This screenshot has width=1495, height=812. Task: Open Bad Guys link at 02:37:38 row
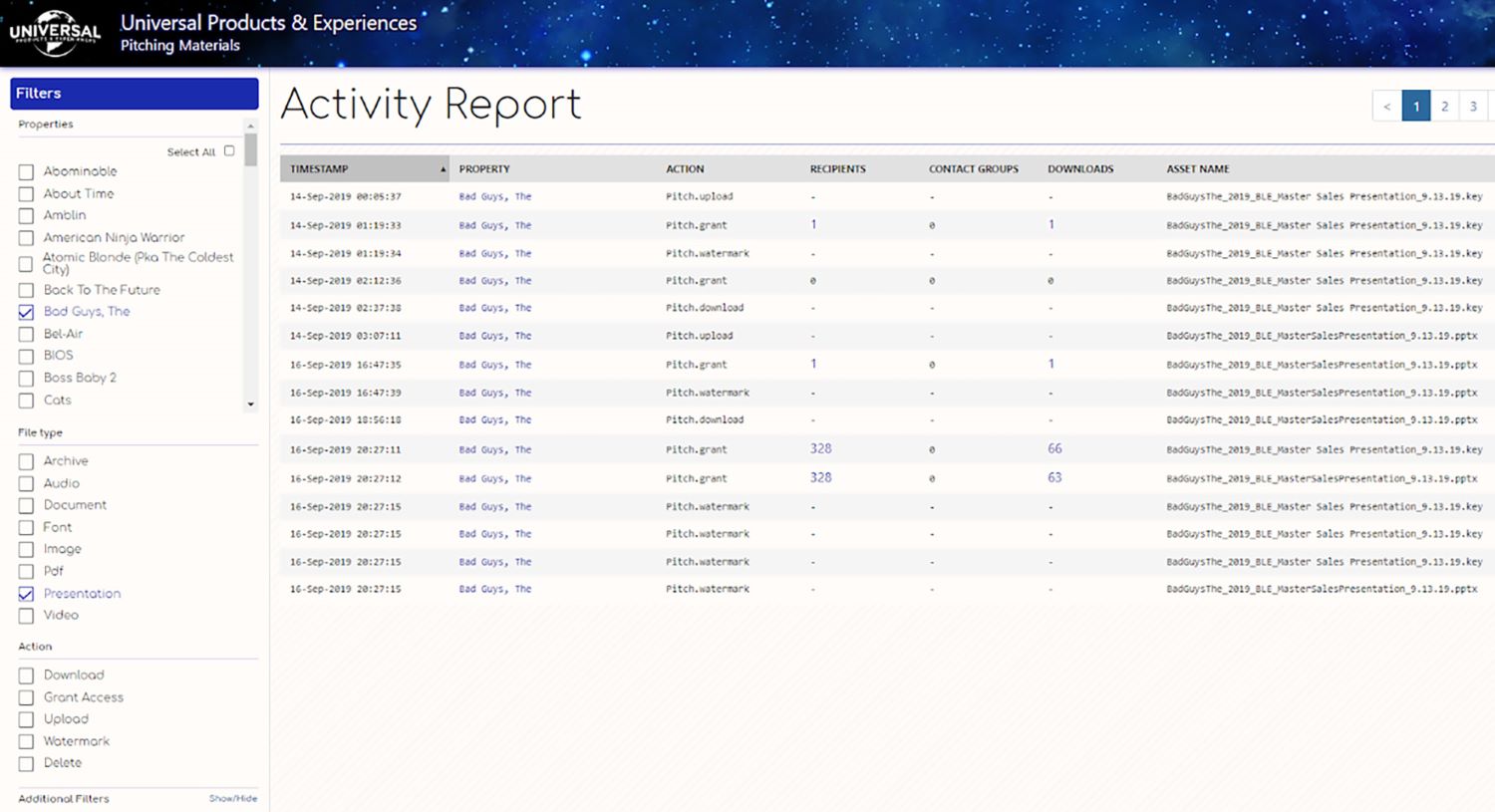tap(495, 308)
